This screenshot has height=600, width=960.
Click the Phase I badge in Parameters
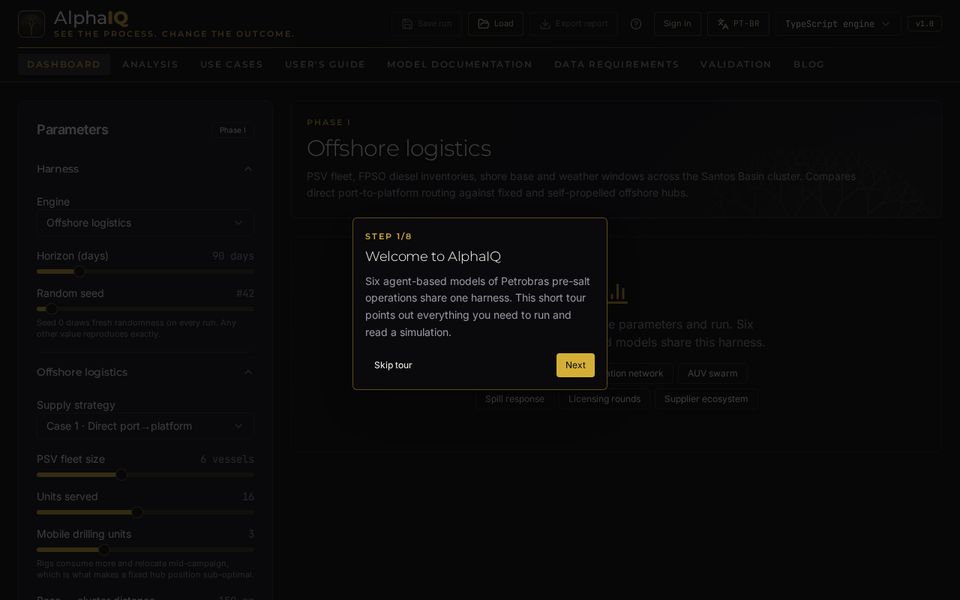(x=233, y=130)
